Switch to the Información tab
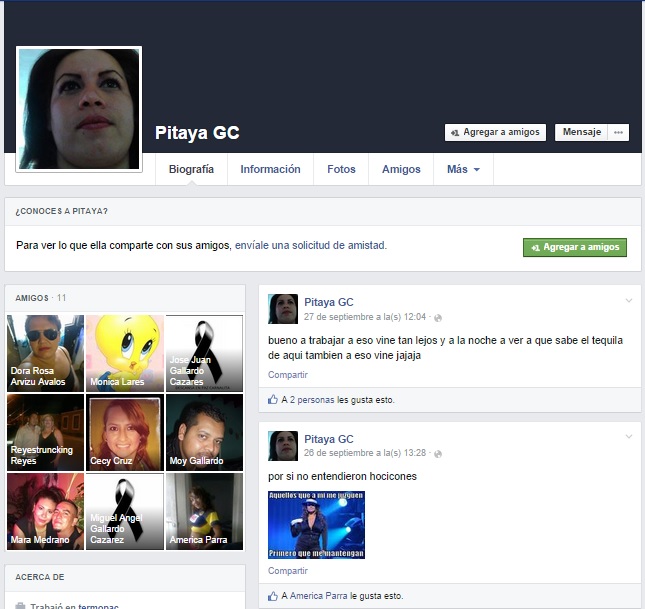The height and width of the screenshot is (609, 645). (270, 170)
